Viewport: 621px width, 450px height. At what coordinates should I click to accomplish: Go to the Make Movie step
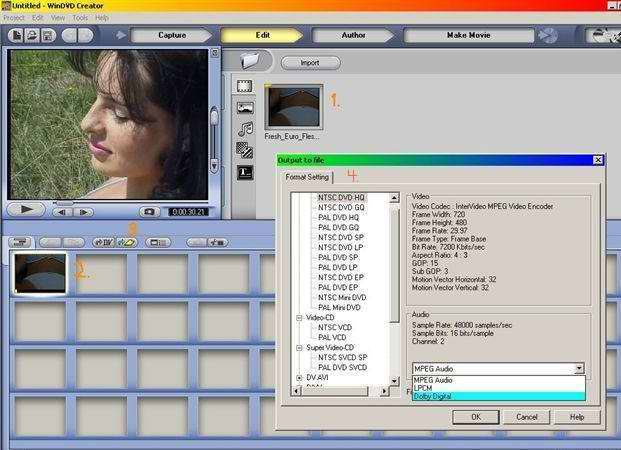tap(469, 35)
